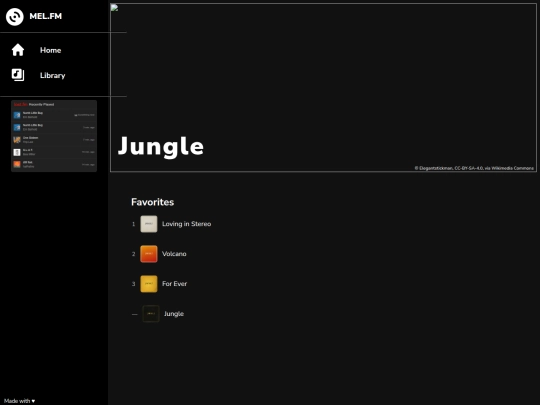Open the Library navigation label
This screenshot has width=540, height=405.
tap(53, 75)
